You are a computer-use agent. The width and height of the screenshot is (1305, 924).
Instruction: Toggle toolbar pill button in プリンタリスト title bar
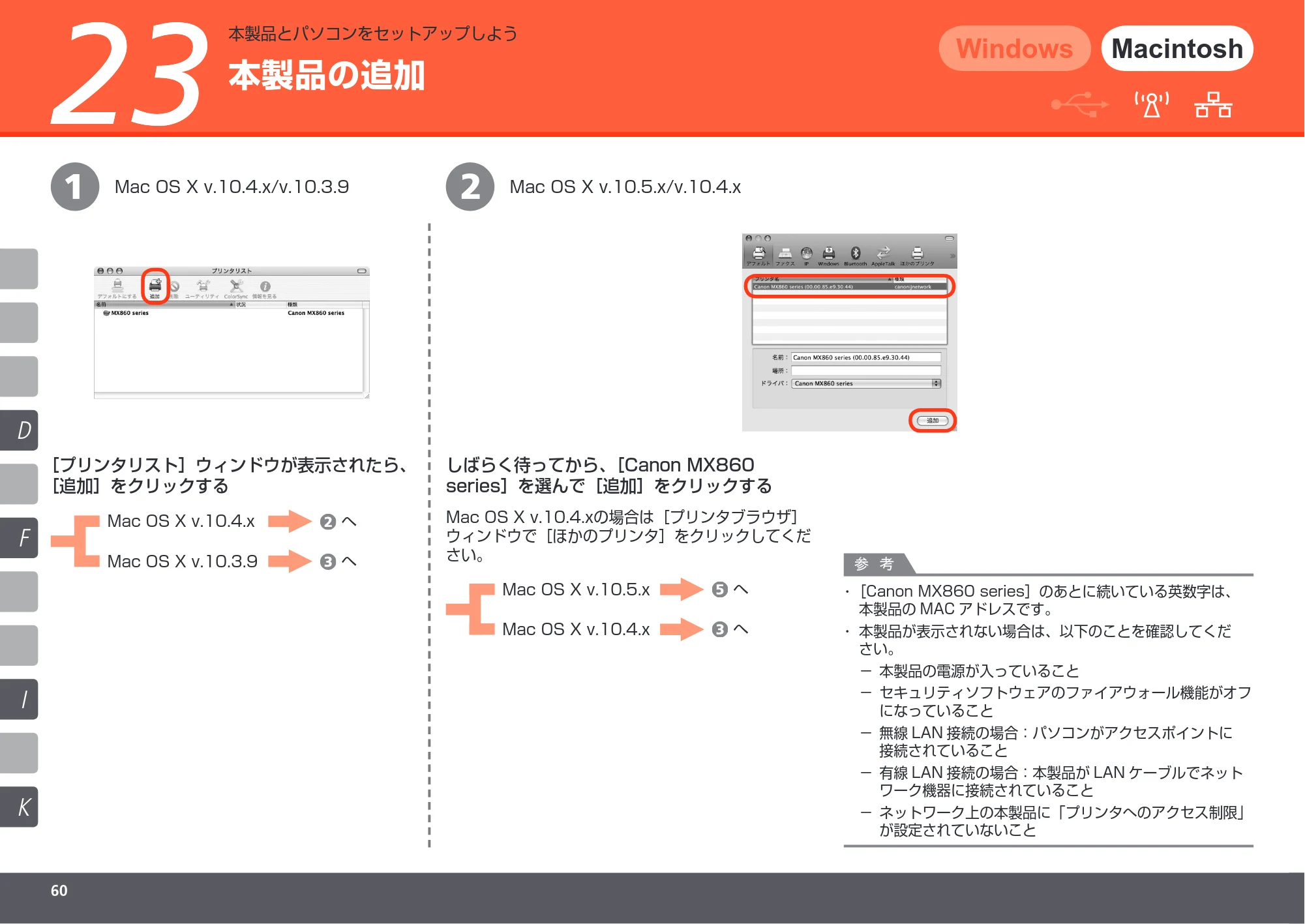[361, 271]
